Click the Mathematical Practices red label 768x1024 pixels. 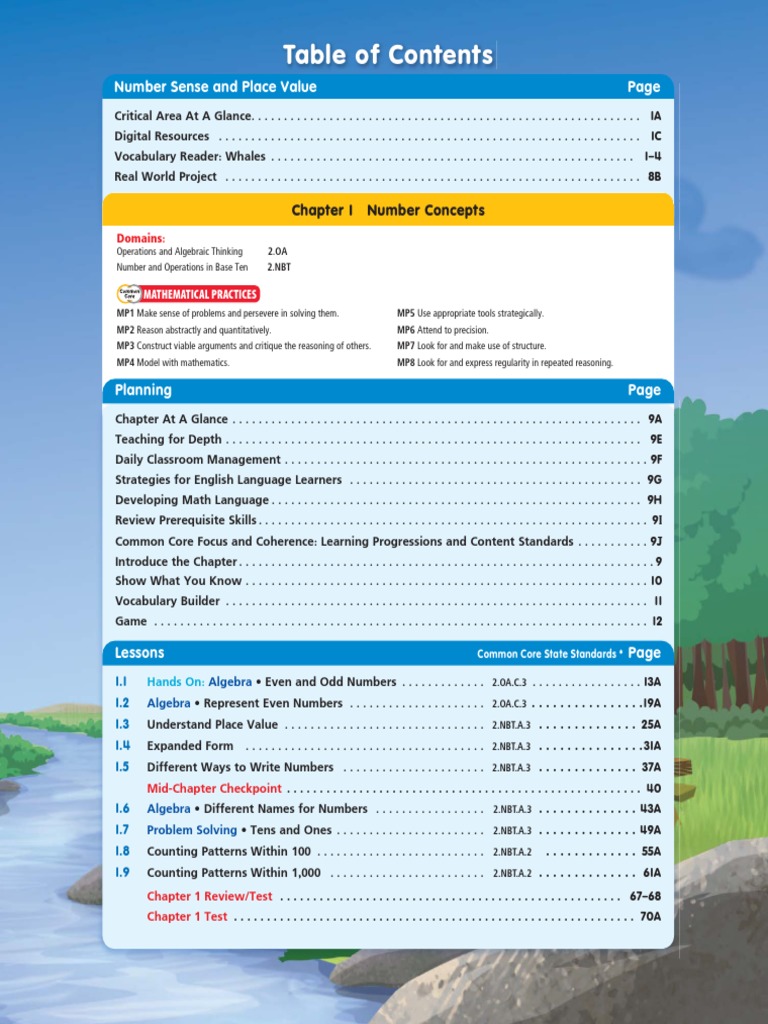(x=200, y=294)
